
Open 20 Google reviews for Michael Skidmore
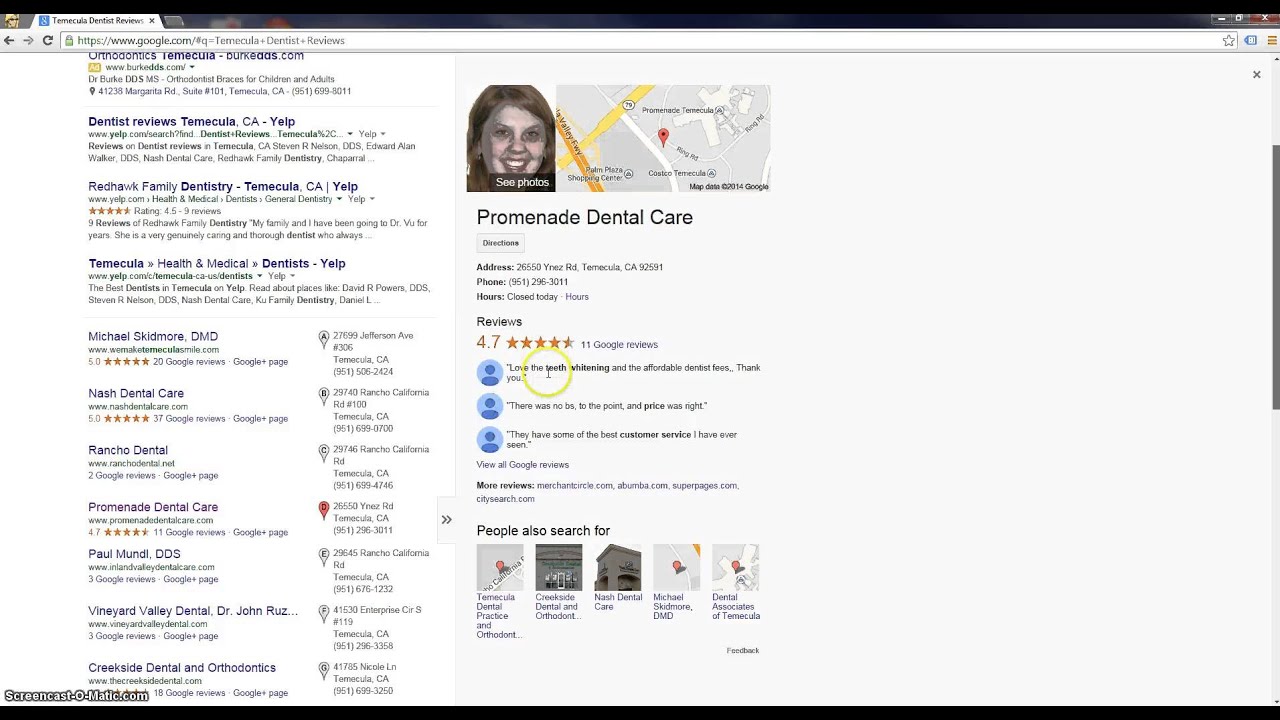pos(189,362)
